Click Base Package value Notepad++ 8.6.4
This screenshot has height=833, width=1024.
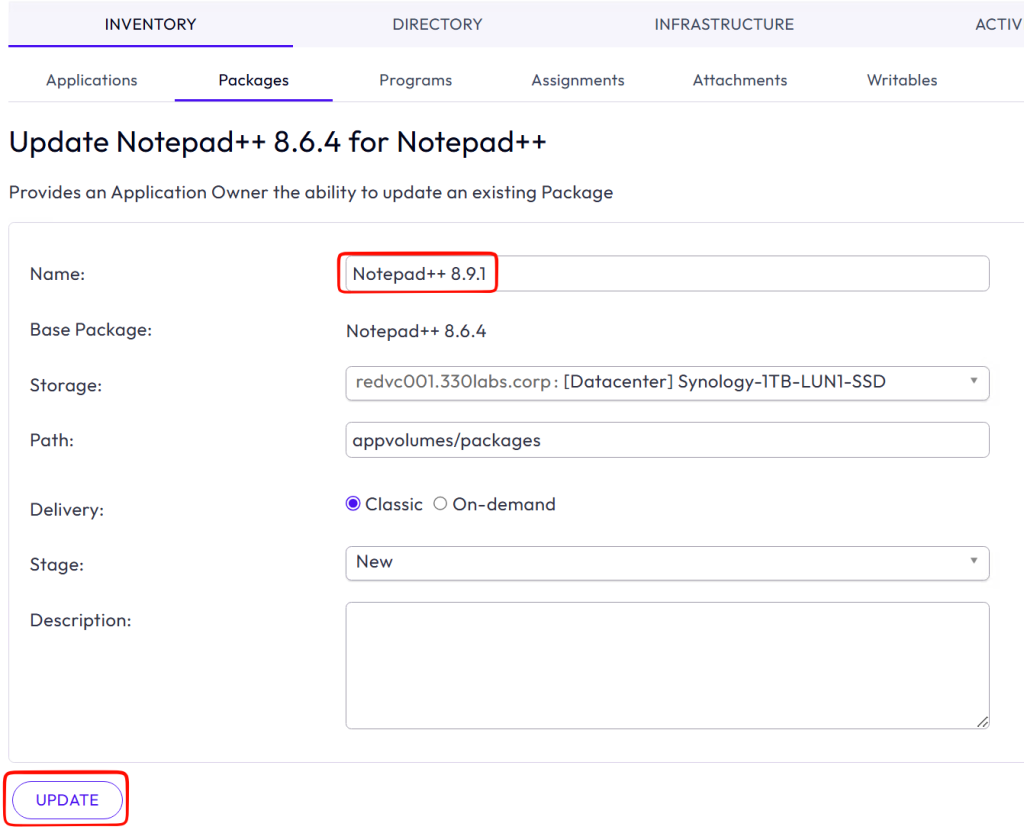tap(416, 331)
